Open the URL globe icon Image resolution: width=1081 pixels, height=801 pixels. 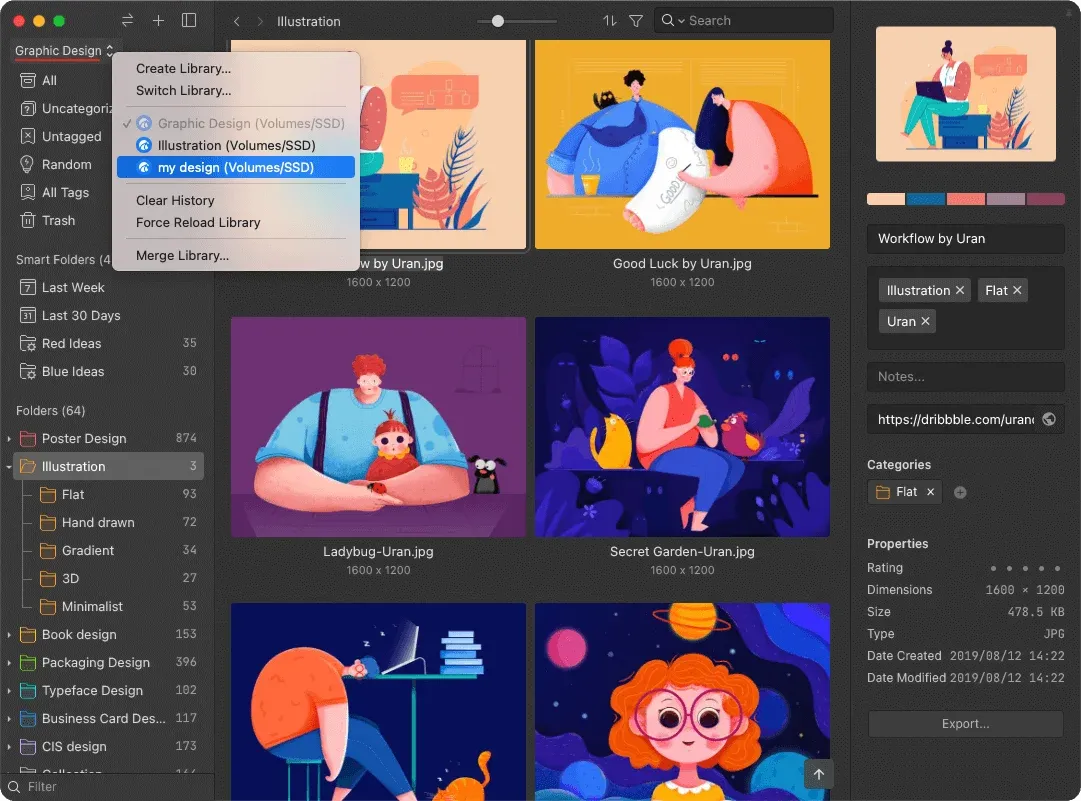(x=1049, y=419)
